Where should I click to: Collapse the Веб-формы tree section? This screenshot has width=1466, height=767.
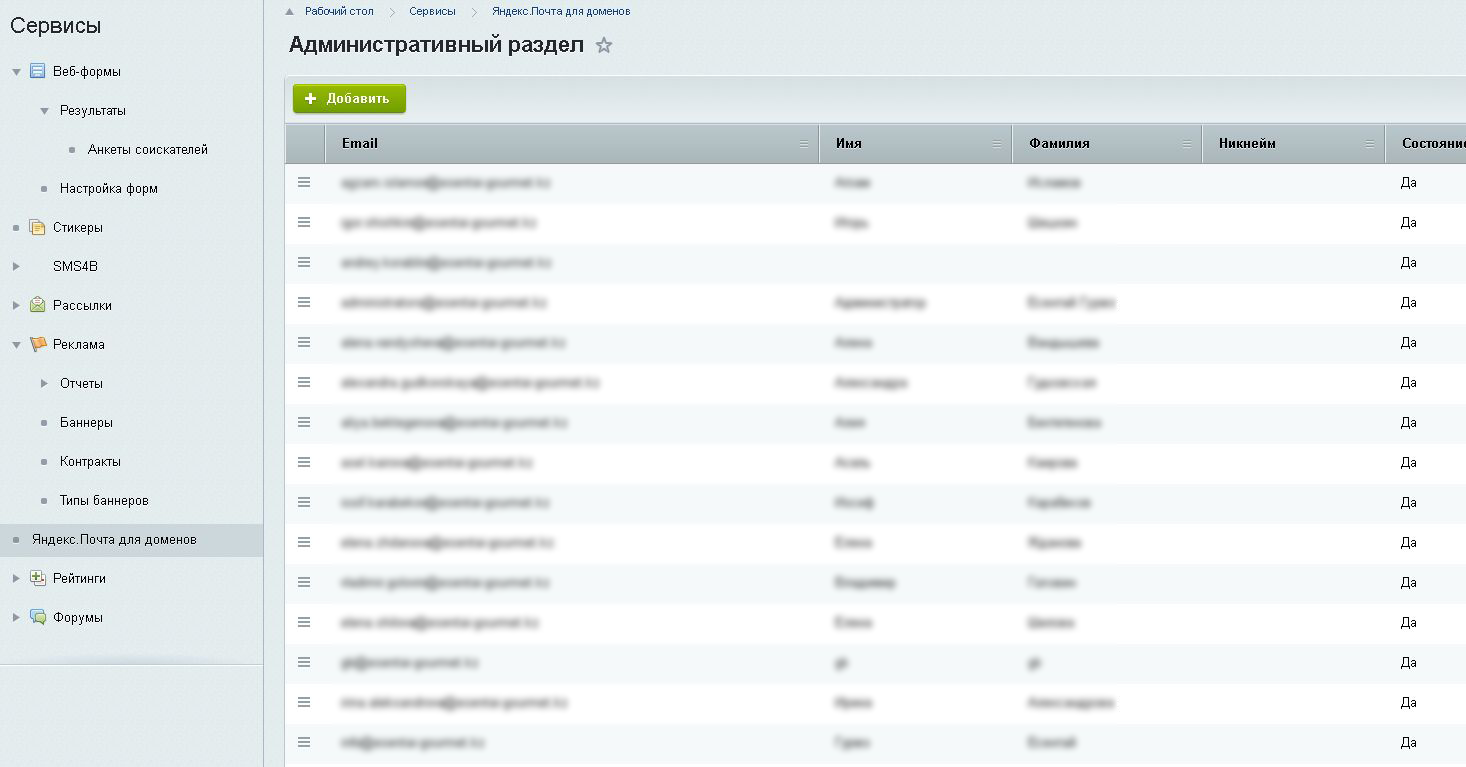pyautogui.click(x=16, y=72)
